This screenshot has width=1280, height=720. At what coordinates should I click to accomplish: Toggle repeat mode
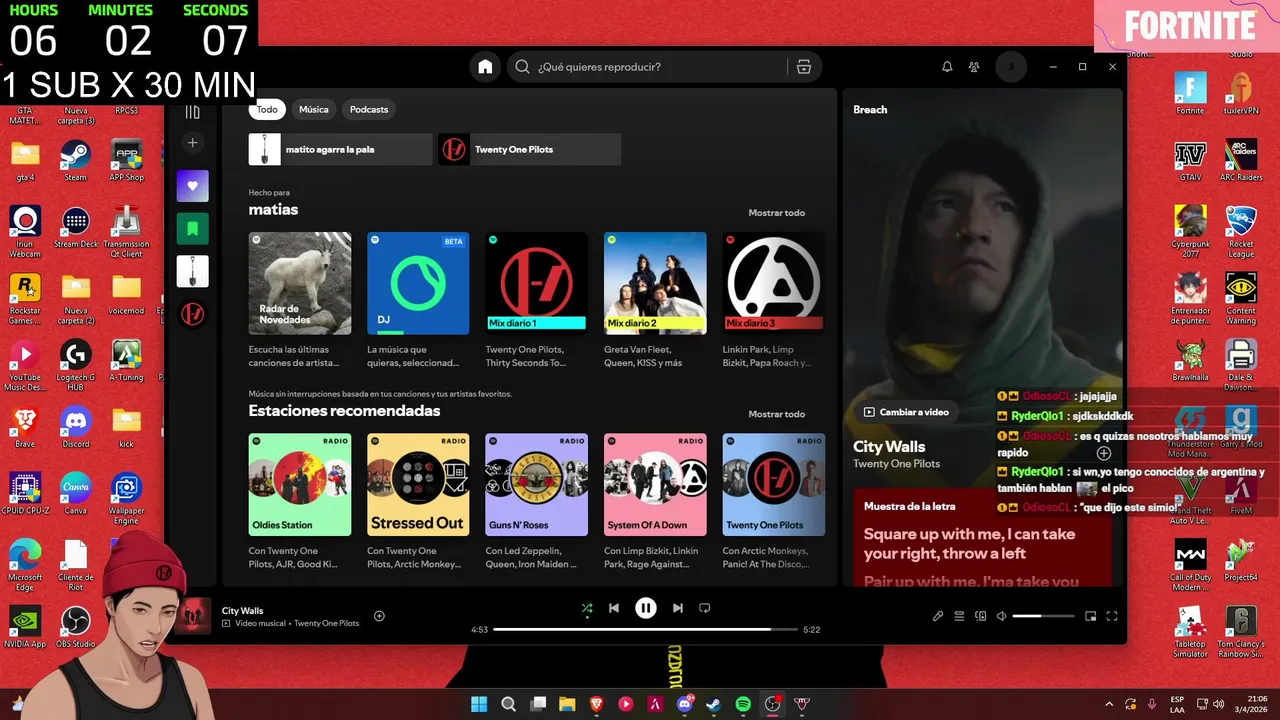tap(705, 608)
